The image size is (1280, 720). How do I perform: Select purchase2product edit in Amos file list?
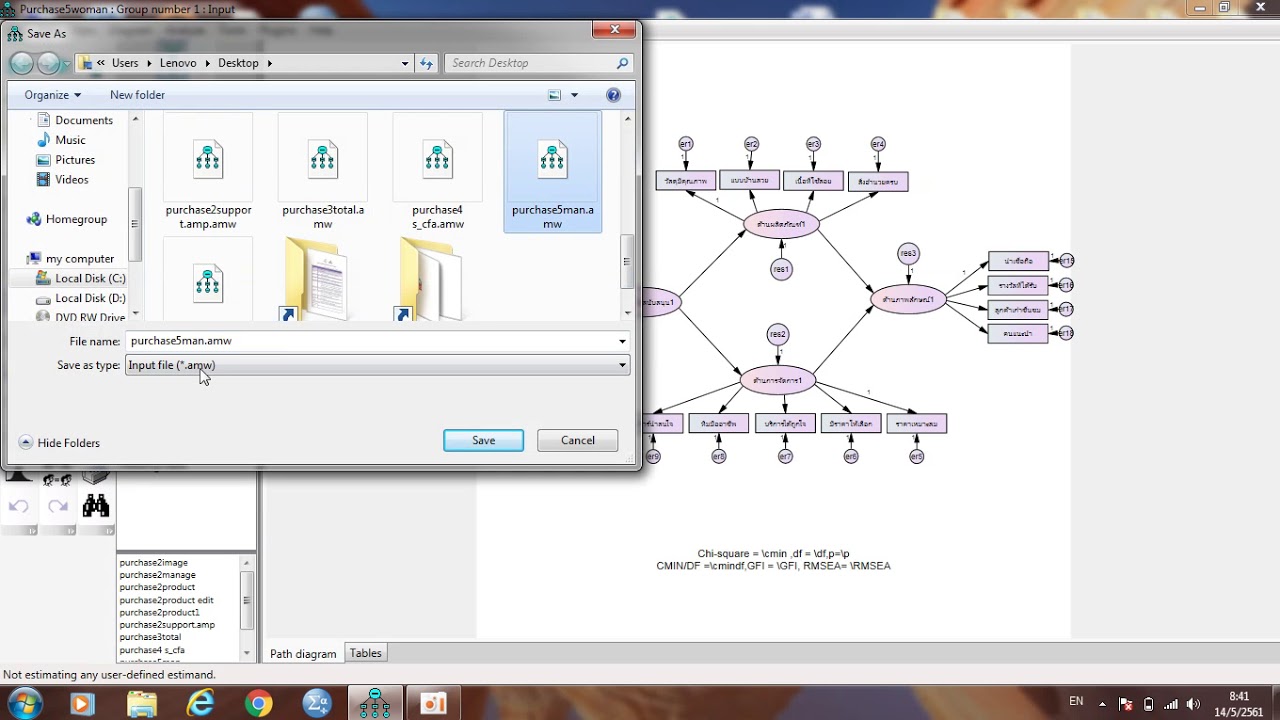tap(166, 600)
